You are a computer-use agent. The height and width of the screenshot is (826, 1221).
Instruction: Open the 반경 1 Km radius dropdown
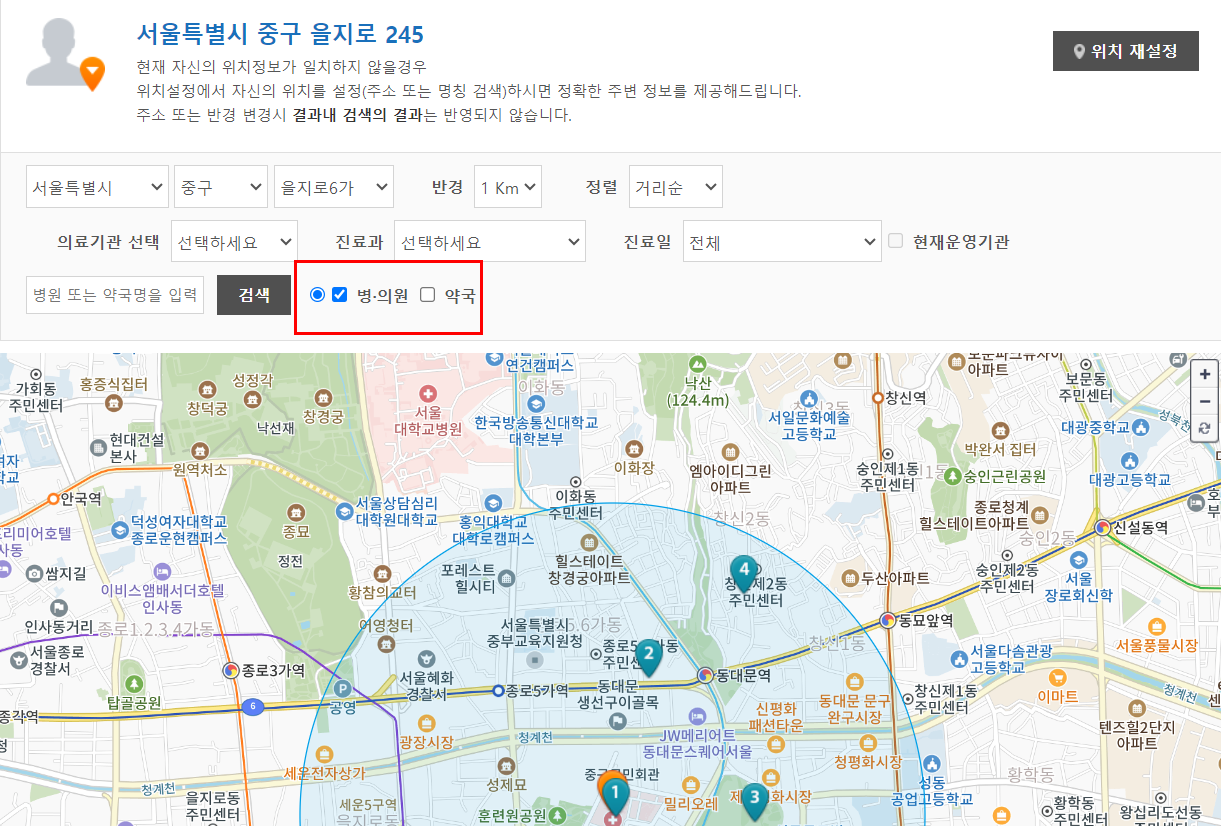[508, 187]
